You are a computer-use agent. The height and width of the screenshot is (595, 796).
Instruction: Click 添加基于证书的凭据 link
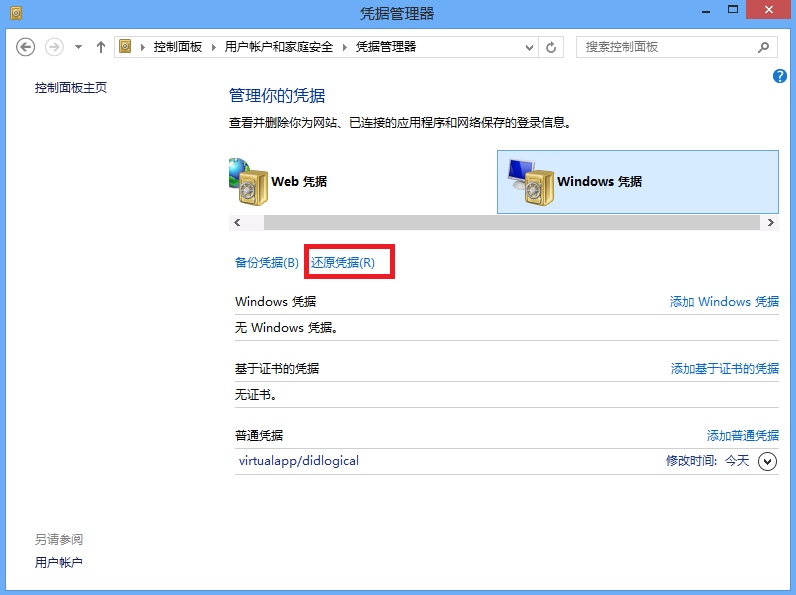pos(724,369)
